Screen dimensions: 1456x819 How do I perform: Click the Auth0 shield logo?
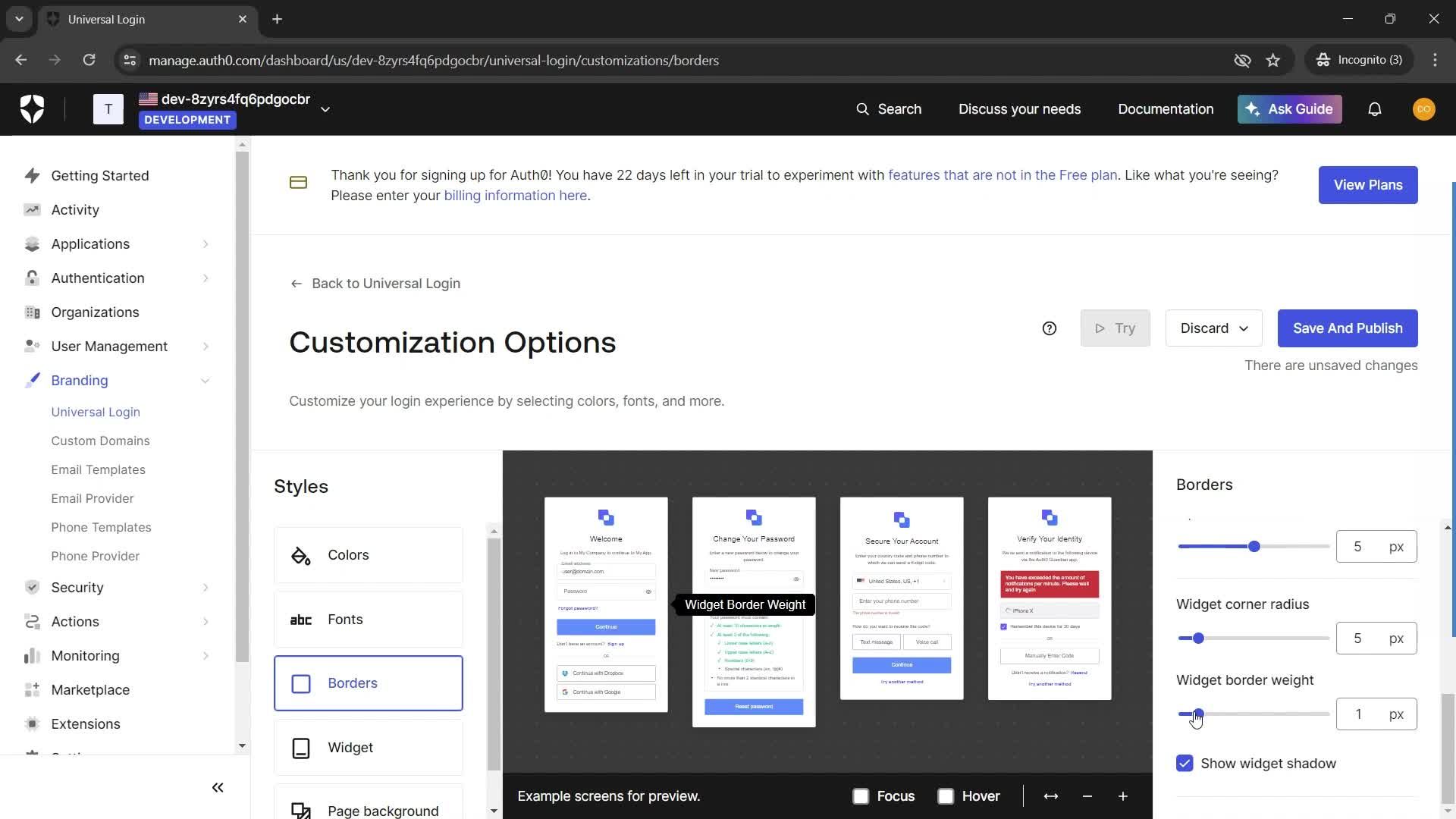click(x=32, y=109)
